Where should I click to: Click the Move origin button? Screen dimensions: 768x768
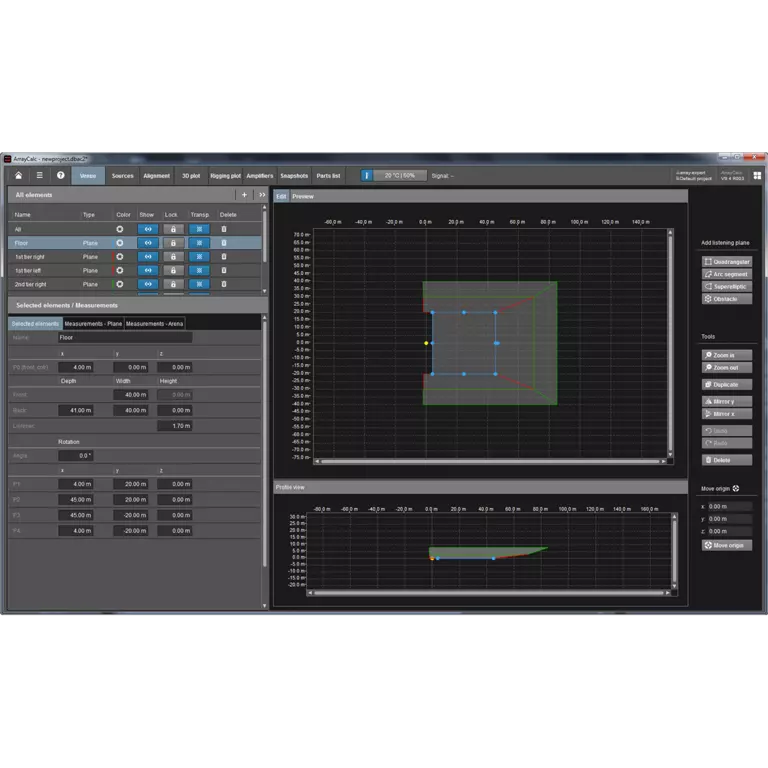tap(727, 545)
